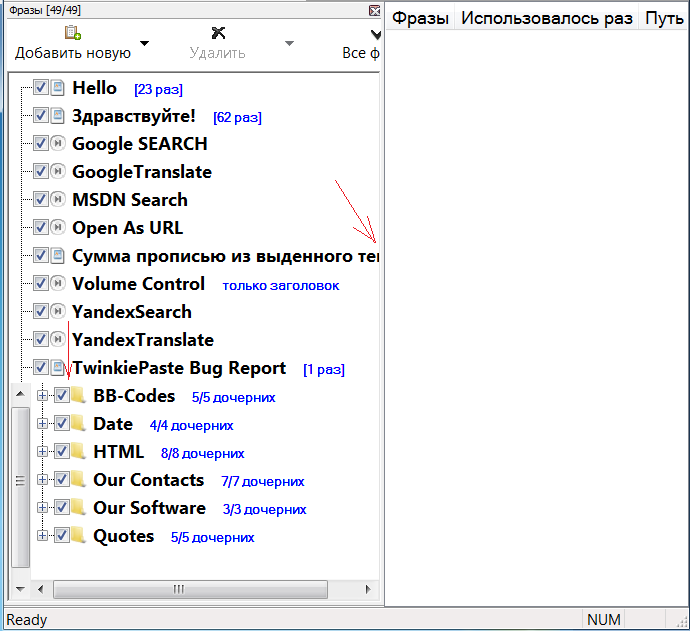Expand the Quotes folder
The height and width of the screenshot is (631, 691).
tap(42, 536)
